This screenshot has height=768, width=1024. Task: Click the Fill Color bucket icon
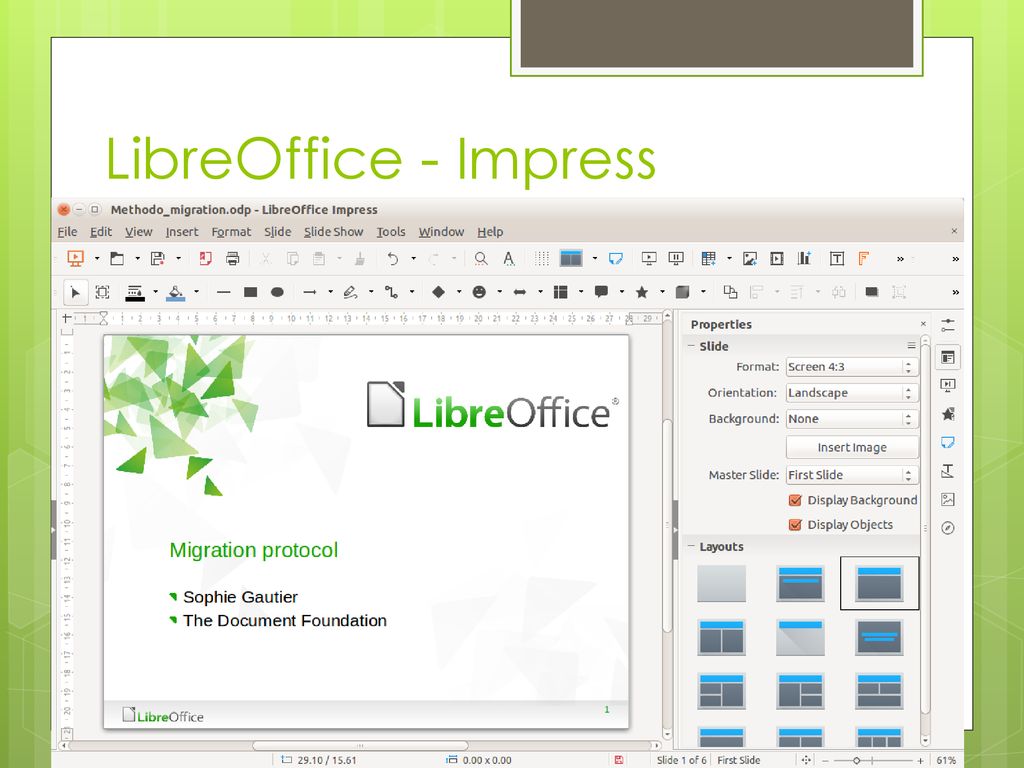coord(175,292)
